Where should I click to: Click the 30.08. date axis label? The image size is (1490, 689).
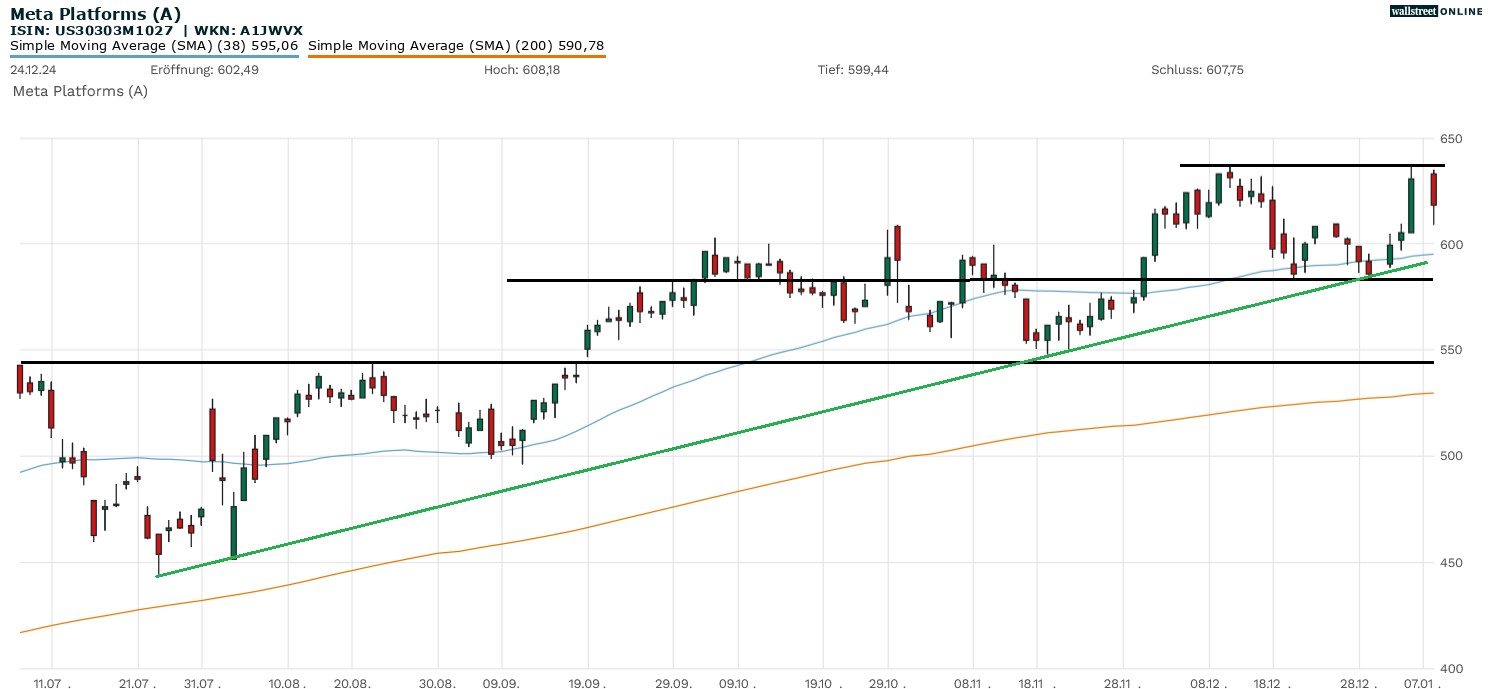tap(438, 683)
